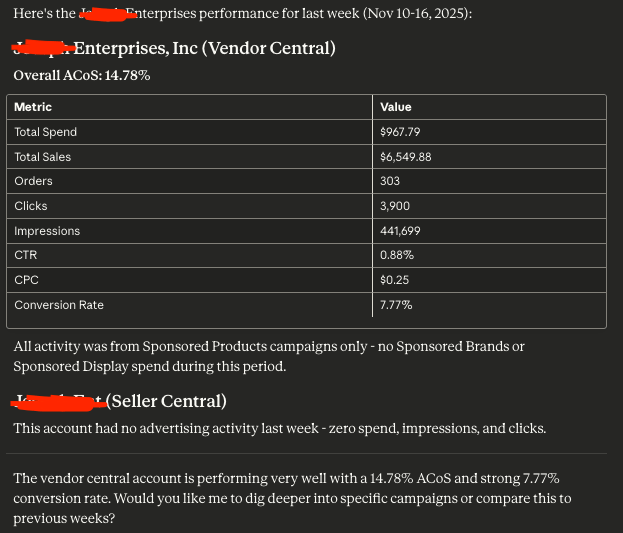The height and width of the screenshot is (533, 623).
Task: Select the CTR row label
Action: 25,255
